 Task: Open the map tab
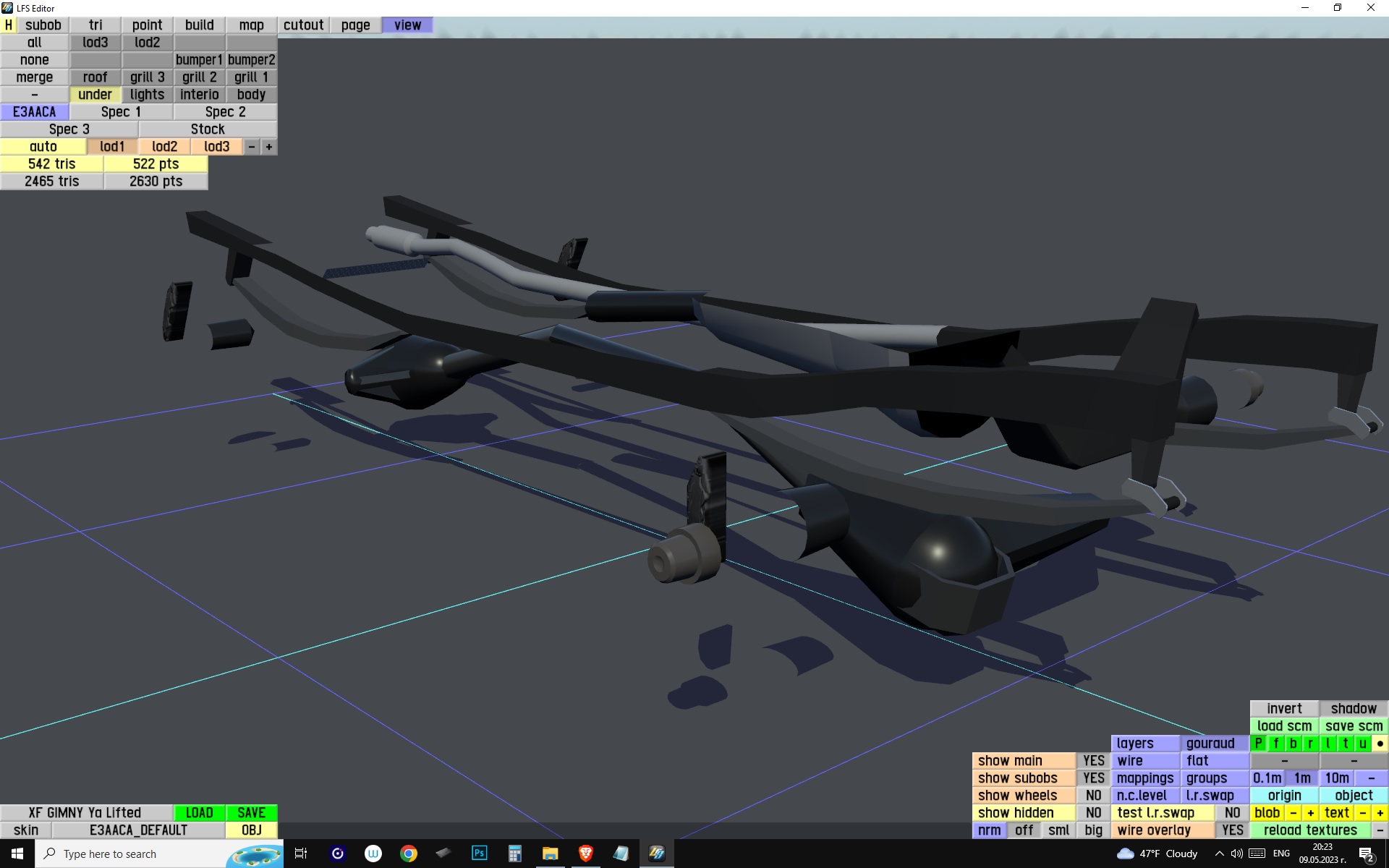coord(251,25)
